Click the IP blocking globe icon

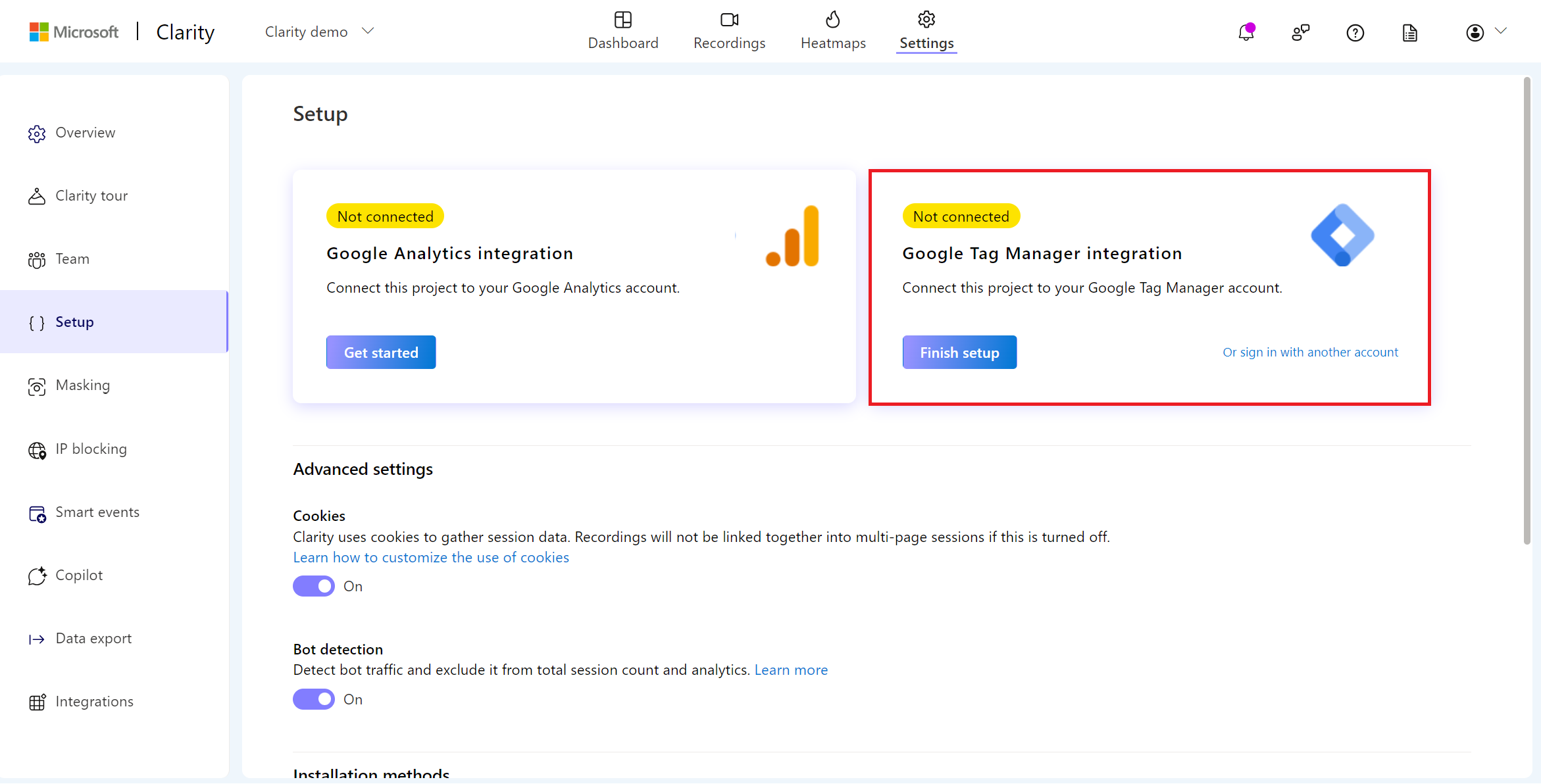(x=37, y=450)
